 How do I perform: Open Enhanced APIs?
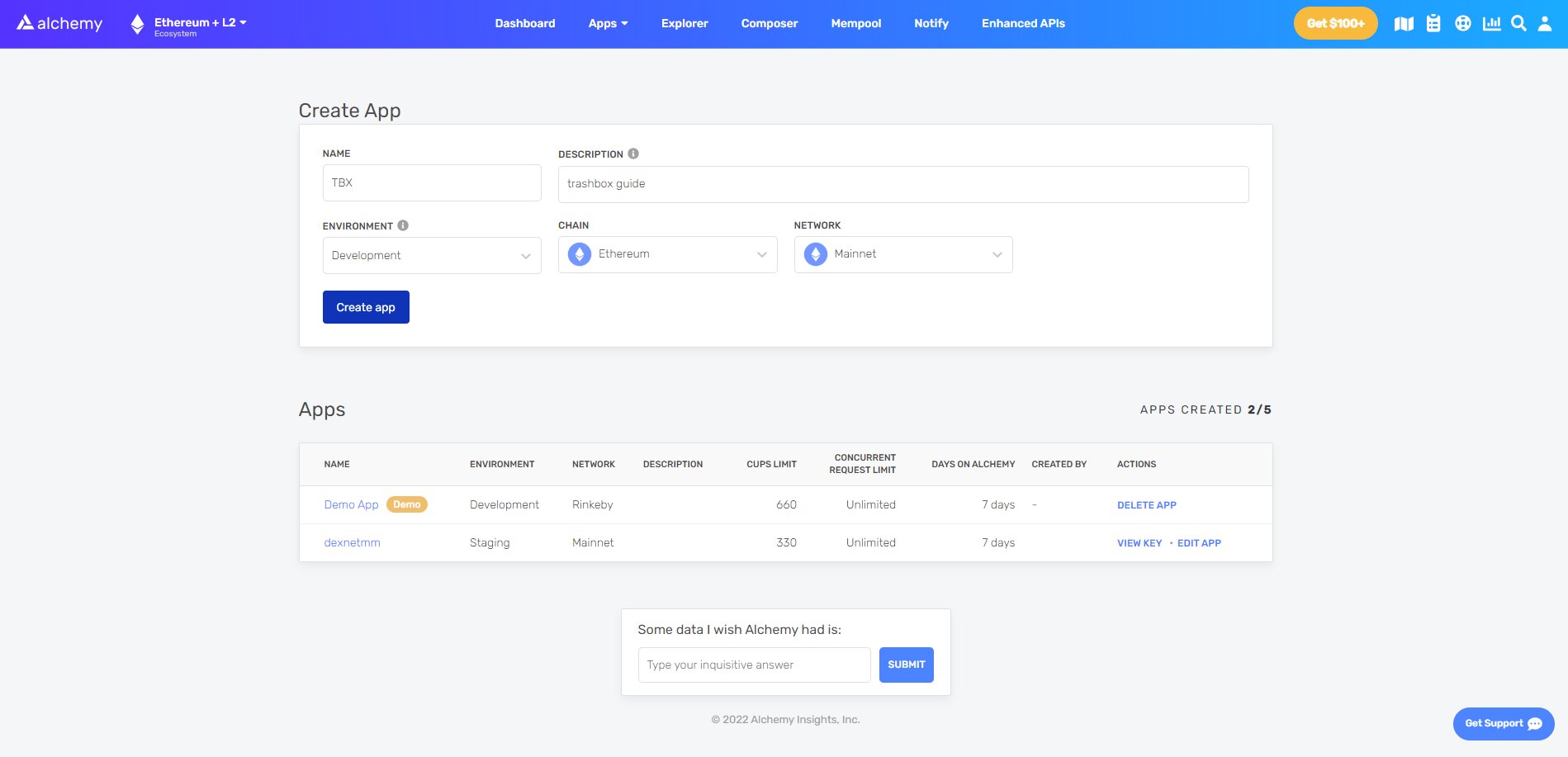tap(1023, 23)
